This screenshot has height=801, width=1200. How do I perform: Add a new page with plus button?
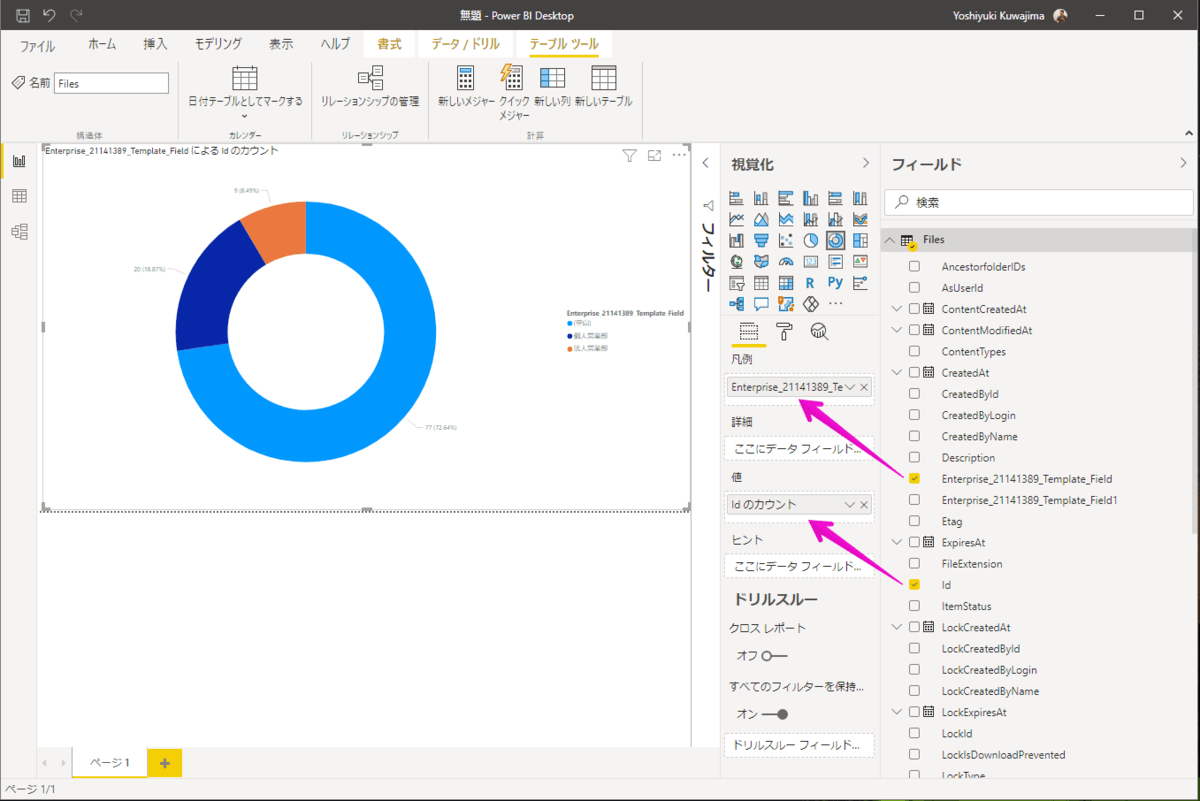[x=164, y=763]
